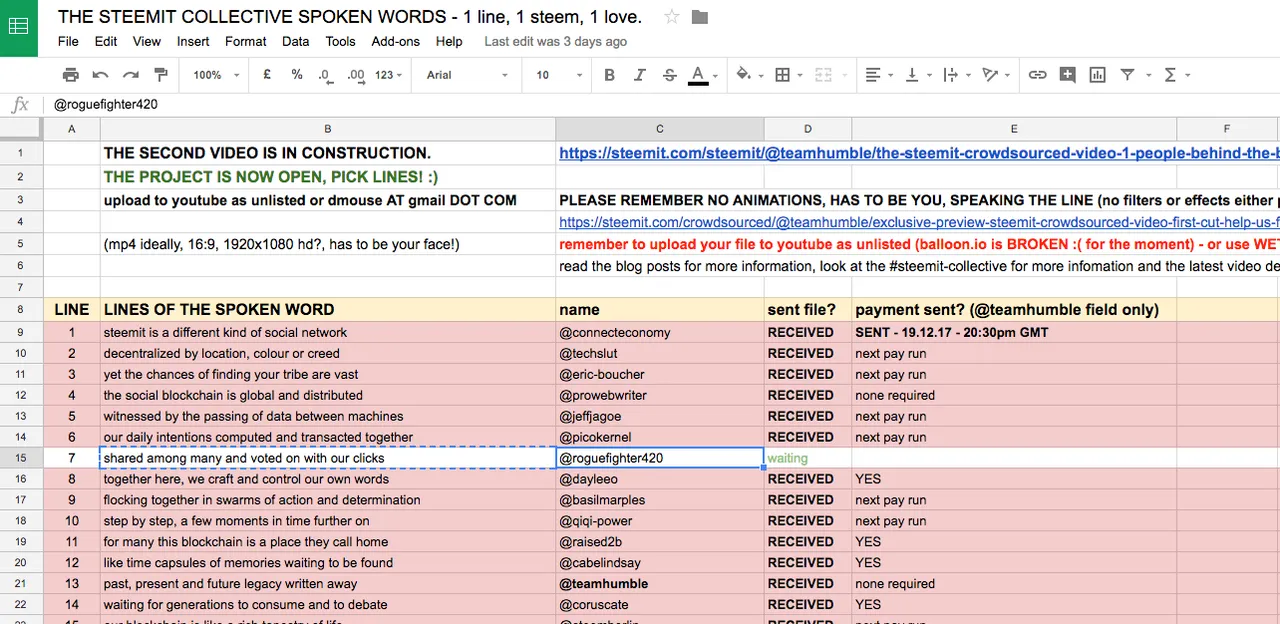
Task: Increase decimal places icon
Action: tap(356, 75)
